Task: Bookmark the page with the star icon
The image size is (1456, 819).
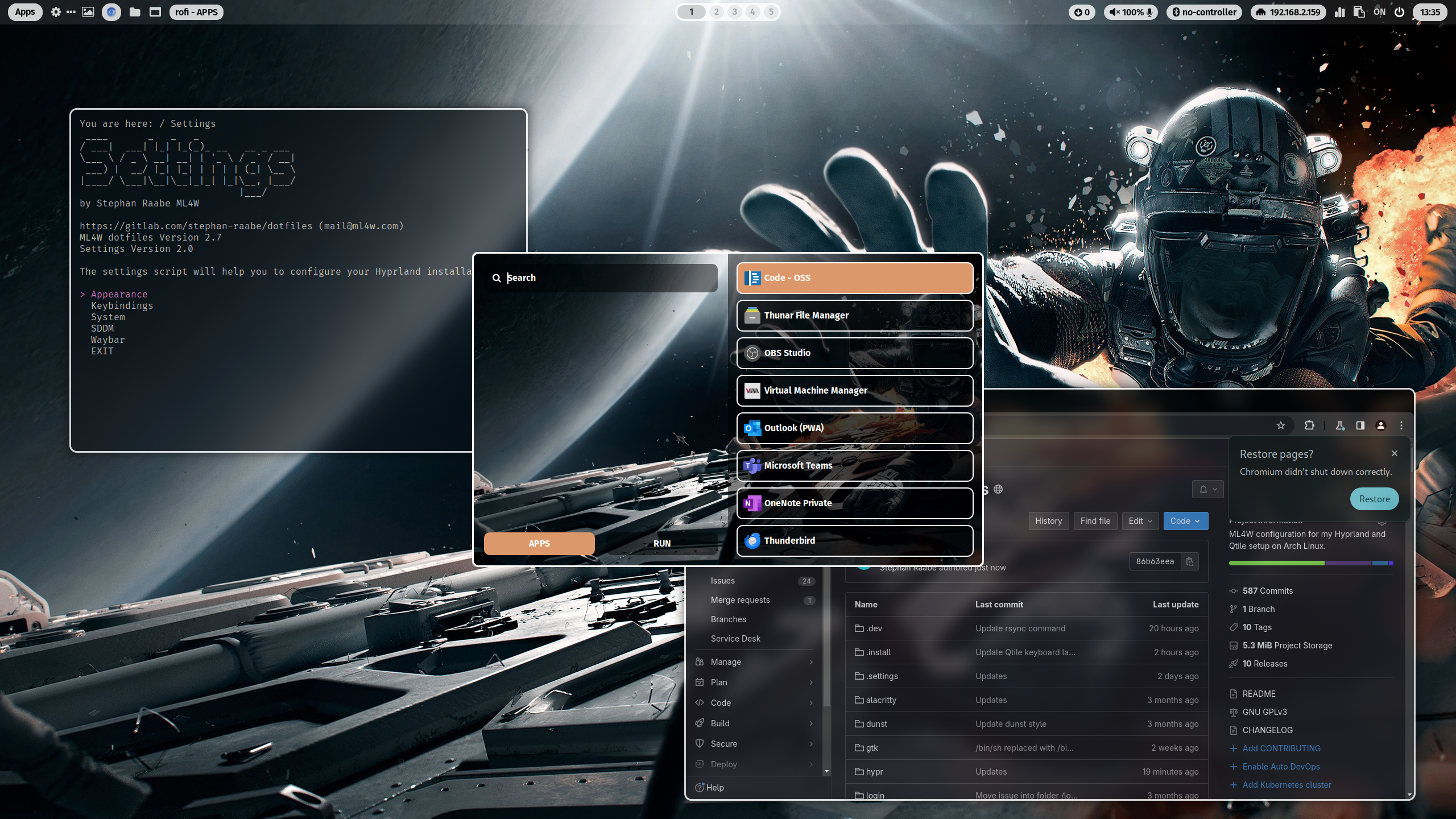Action: [x=1281, y=425]
